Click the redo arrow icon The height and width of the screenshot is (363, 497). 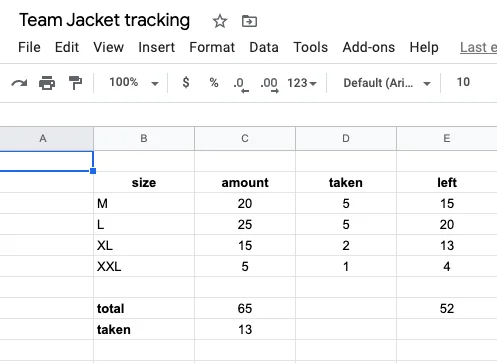19,82
